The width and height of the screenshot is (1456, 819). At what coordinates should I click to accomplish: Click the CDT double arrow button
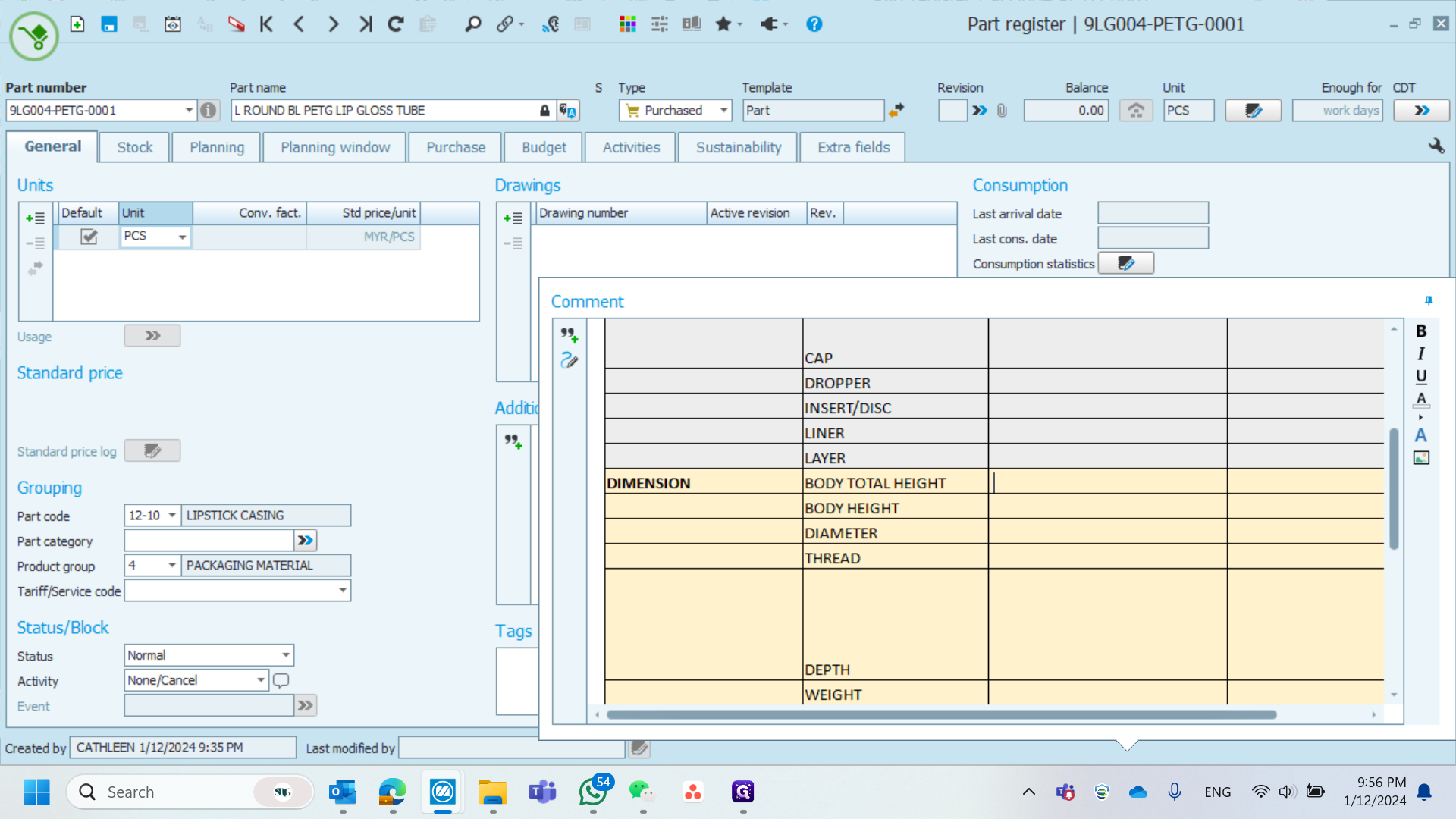coord(1422,111)
